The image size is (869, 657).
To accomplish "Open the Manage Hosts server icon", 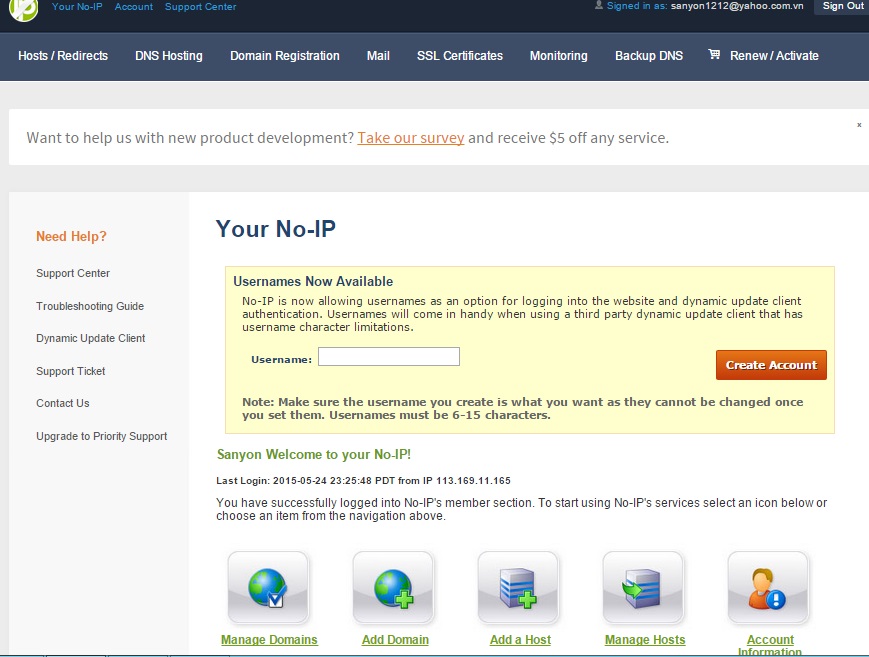I will pos(643,588).
